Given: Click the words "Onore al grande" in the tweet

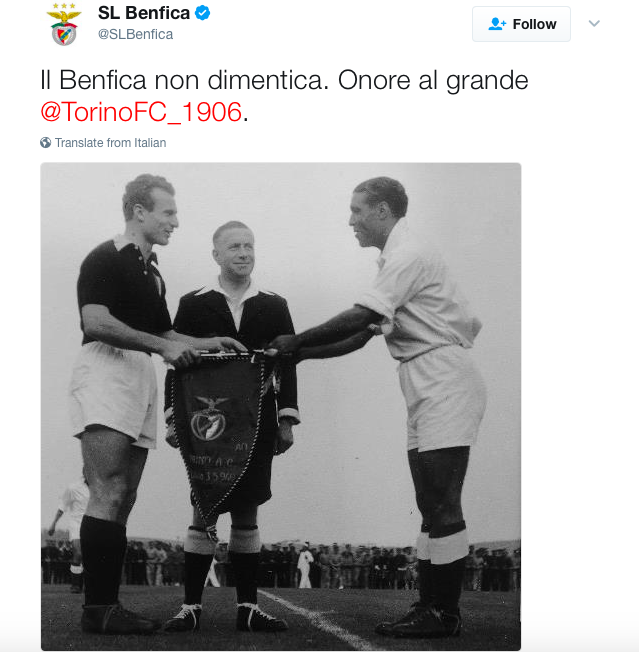Looking at the screenshot, I should pyautogui.click(x=433, y=80).
